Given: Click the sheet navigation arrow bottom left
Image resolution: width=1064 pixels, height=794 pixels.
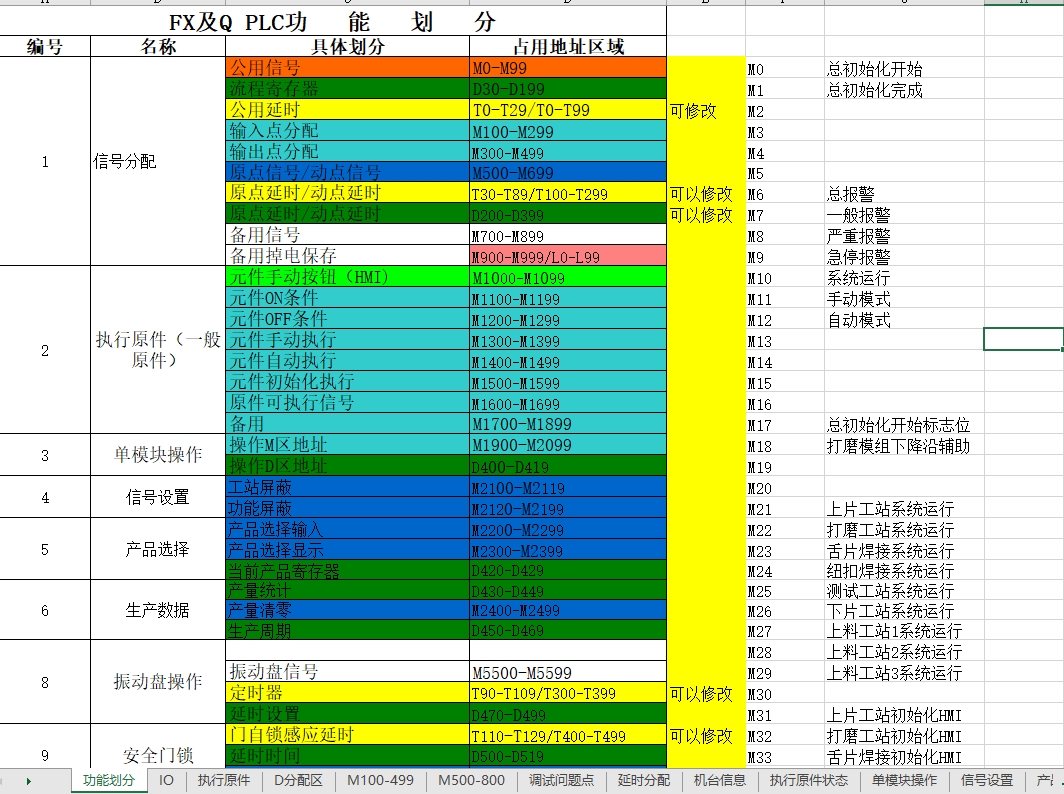Looking at the screenshot, I should click(29, 781).
